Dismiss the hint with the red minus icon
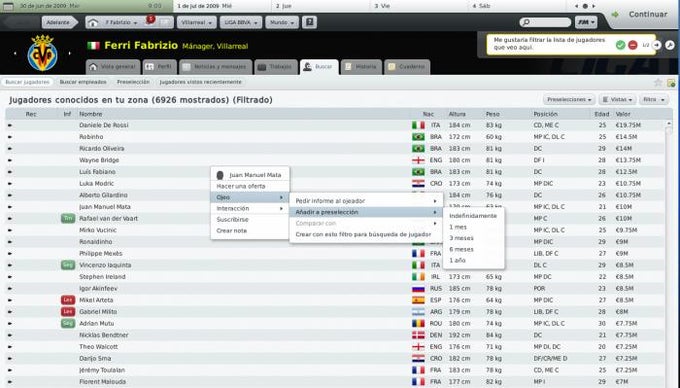680x388 pixels. coord(633,45)
